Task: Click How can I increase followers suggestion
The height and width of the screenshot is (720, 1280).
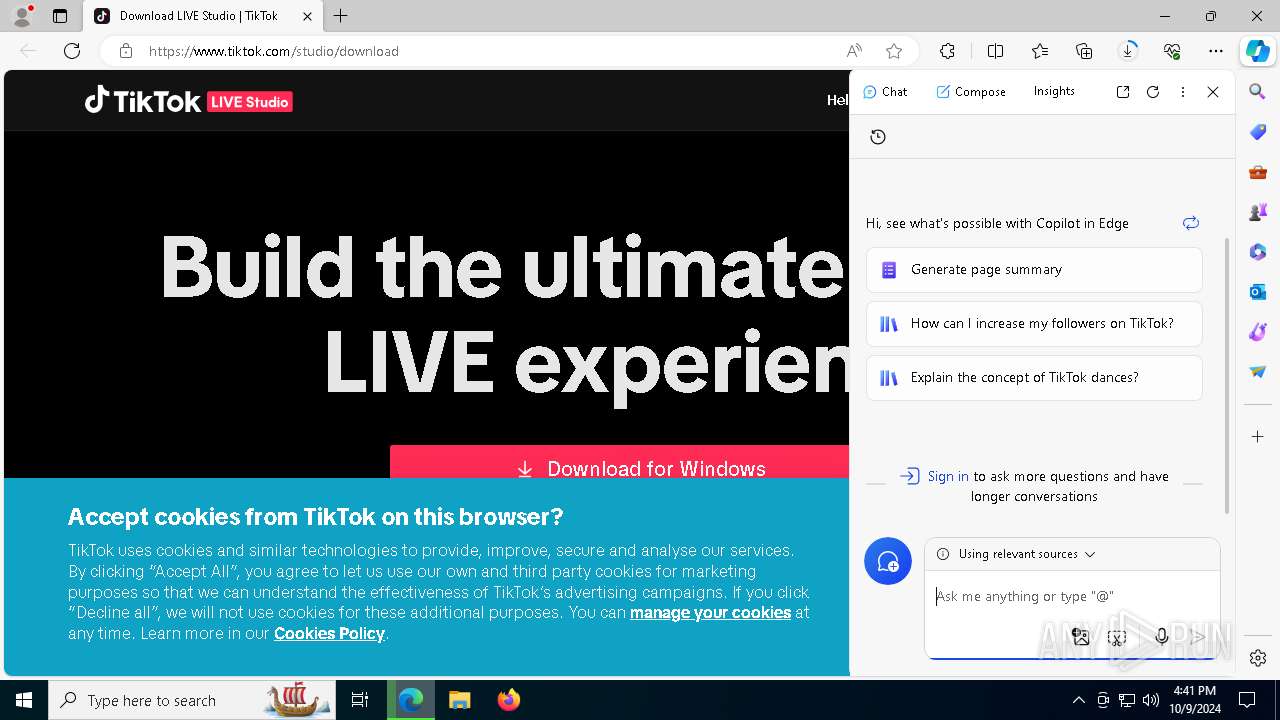Action: [x=1034, y=324]
